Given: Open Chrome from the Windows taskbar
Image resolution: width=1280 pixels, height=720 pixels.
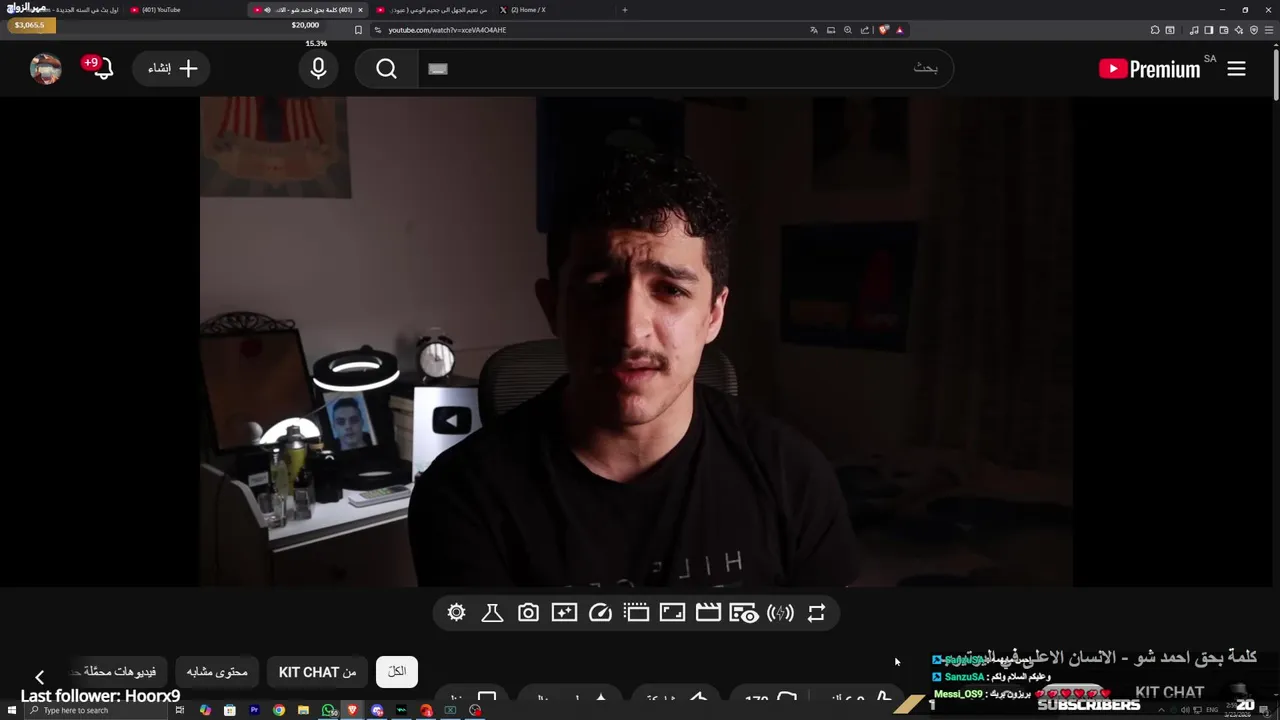Looking at the screenshot, I should [x=279, y=710].
